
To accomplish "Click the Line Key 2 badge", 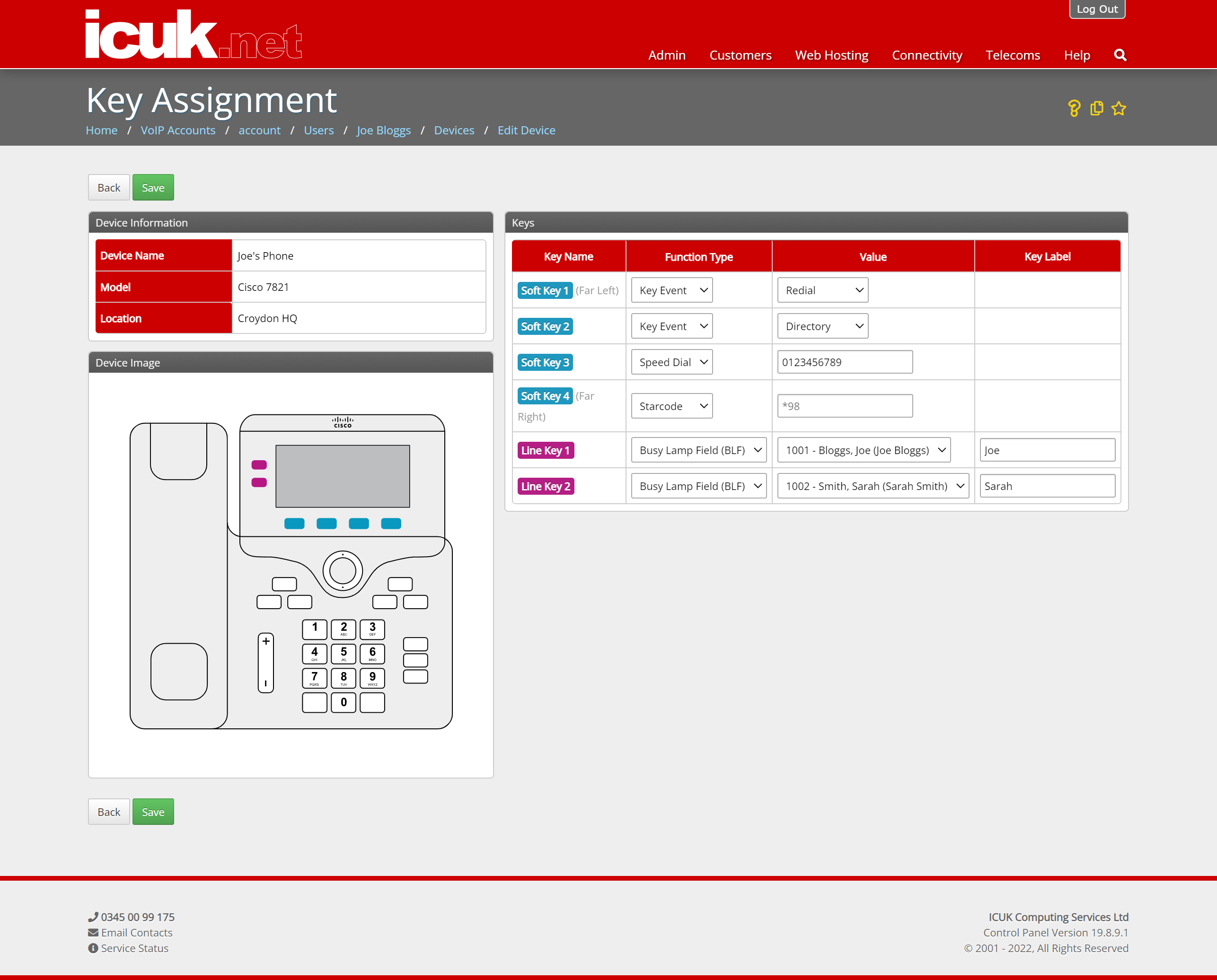I will (x=546, y=486).
